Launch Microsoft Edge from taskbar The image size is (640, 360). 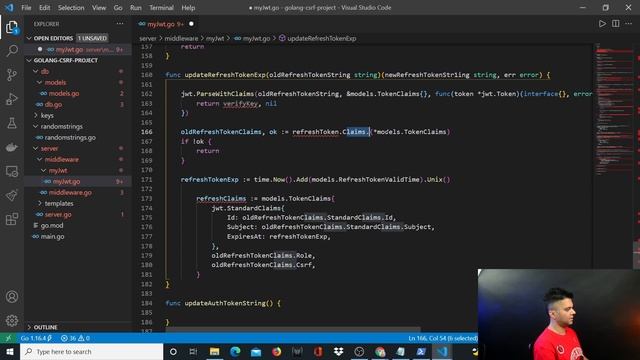235,351
